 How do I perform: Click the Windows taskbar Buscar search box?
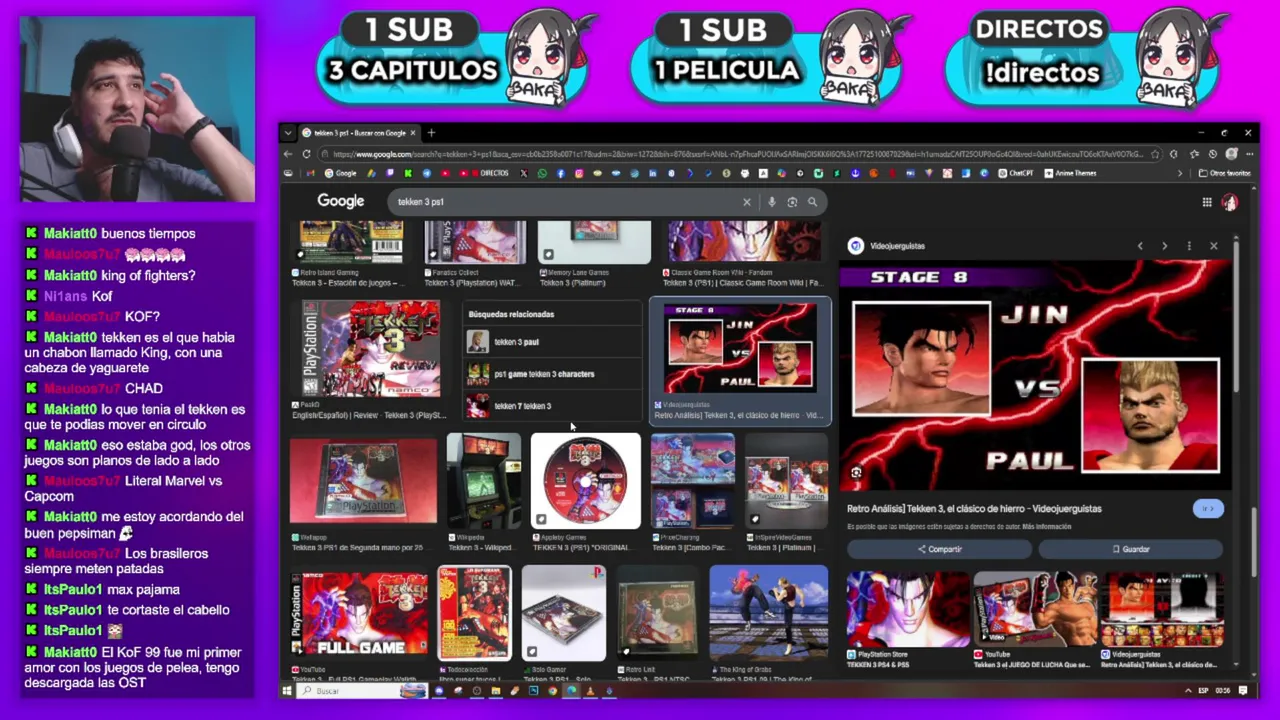pyautogui.click(x=365, y=691)
